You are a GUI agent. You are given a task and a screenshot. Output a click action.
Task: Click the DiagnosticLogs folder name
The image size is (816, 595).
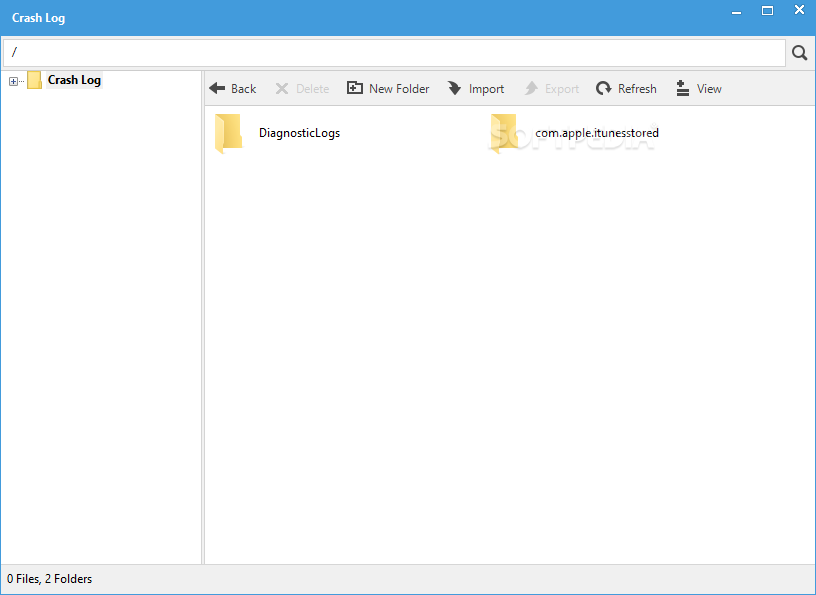tap(299, 133)
